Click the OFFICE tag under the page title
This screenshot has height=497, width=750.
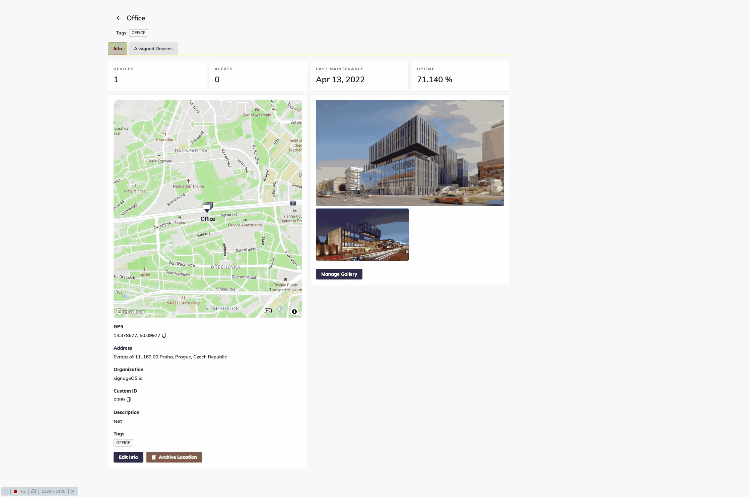coord(139,33)
